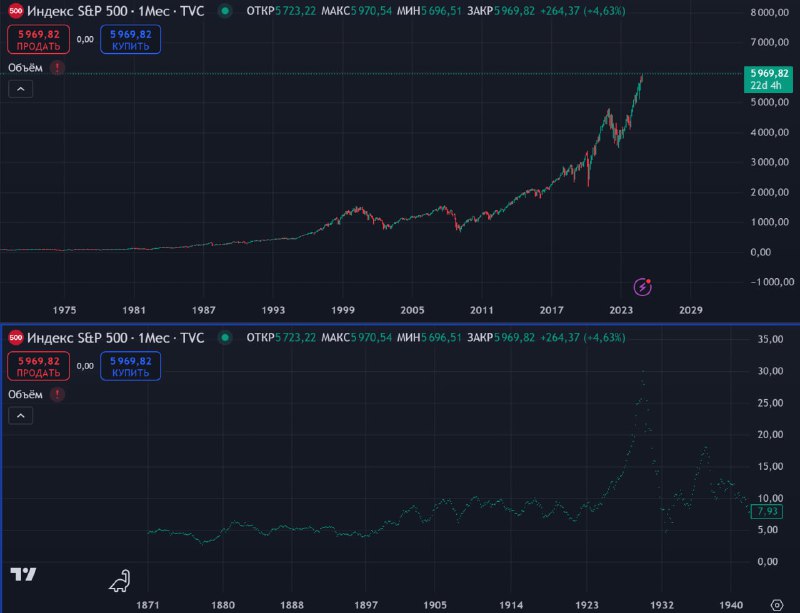Click the МАКС 5970,54 value in the bottom chart
The image size is (800, 613).
(357, 337)
